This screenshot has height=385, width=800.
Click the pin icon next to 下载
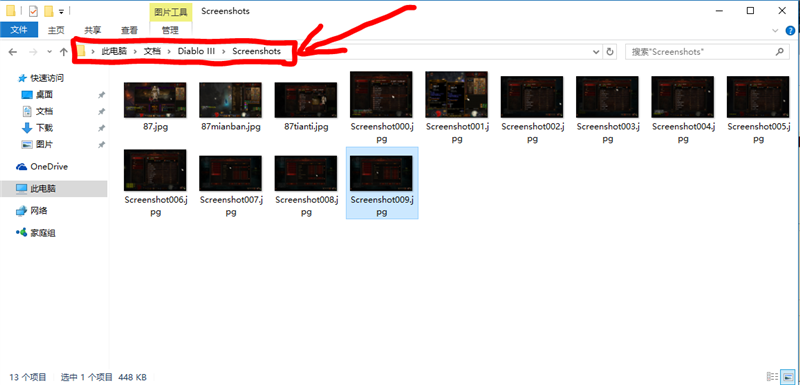coord(101,128)
